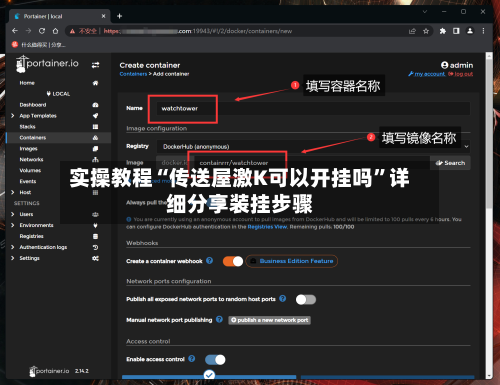
Task: Click the Name input field
Action: click(313, 109)
